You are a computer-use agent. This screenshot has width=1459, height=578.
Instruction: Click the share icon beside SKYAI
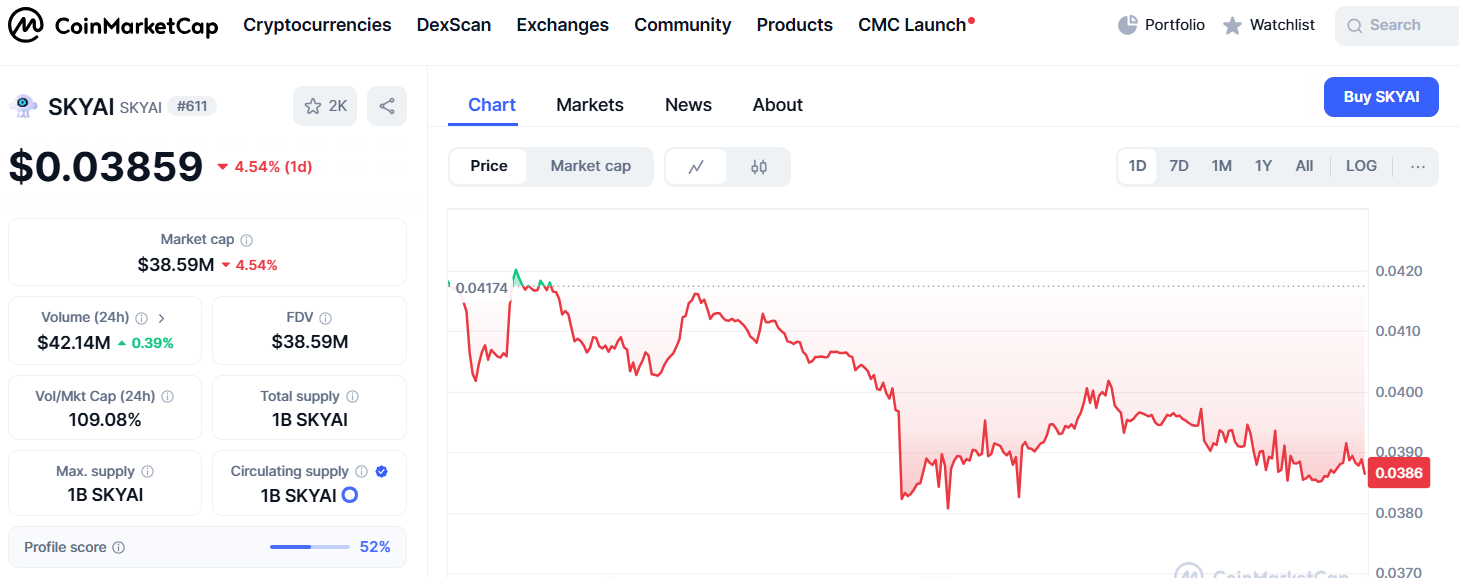point(387,106)
